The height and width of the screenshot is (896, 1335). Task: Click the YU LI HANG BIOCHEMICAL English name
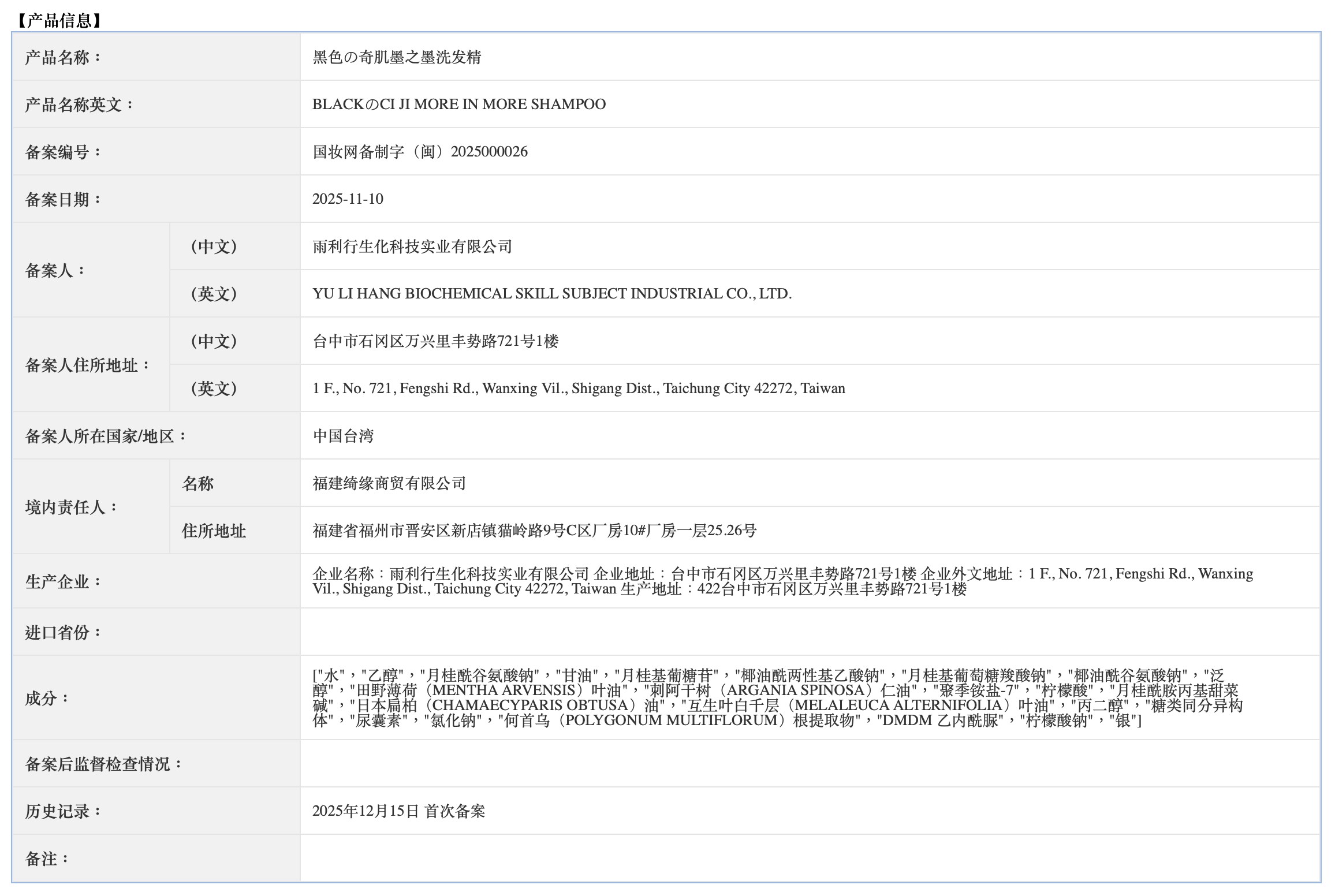tap(551, 294)
